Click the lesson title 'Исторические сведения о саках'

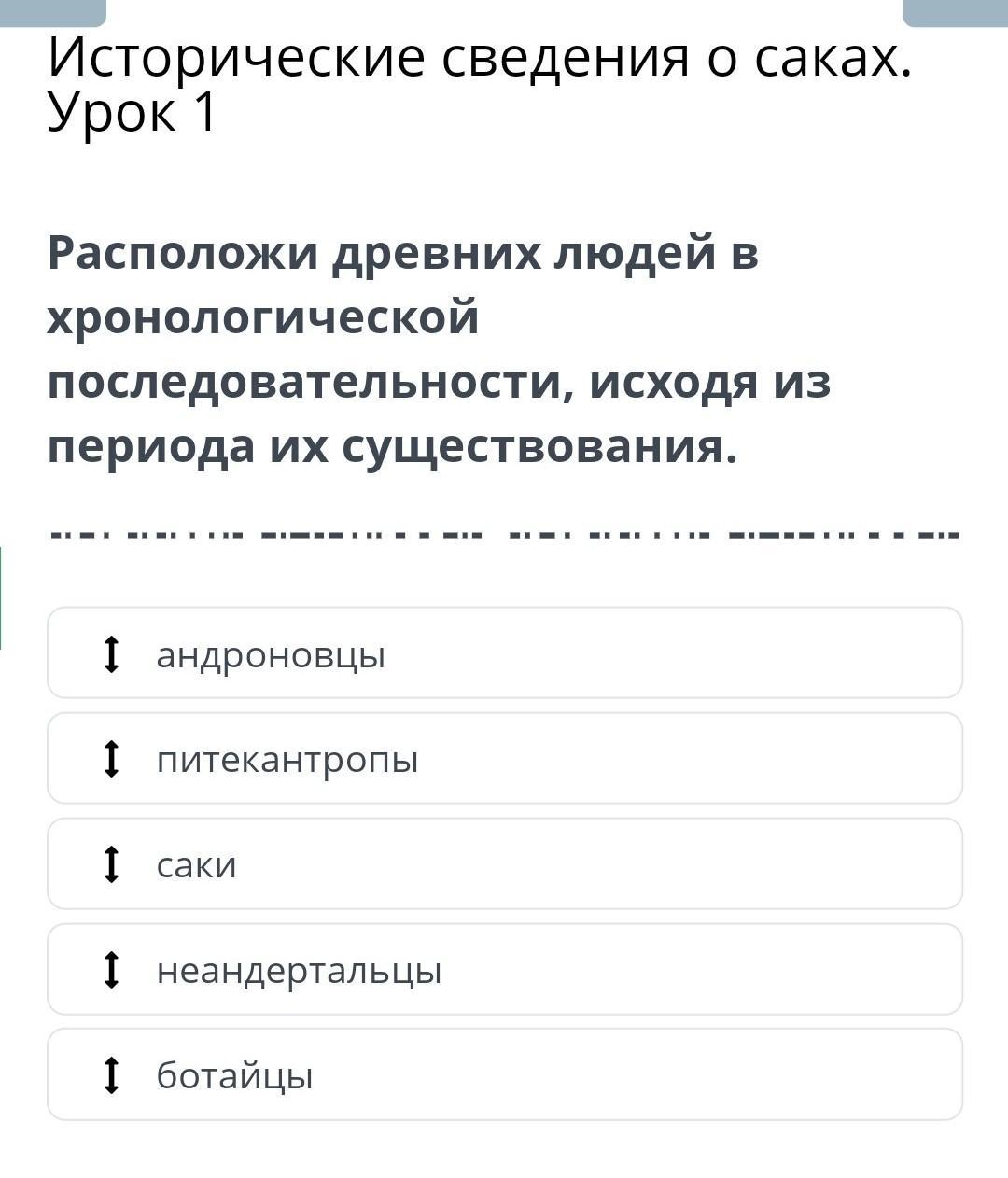(x=479, y=59)
